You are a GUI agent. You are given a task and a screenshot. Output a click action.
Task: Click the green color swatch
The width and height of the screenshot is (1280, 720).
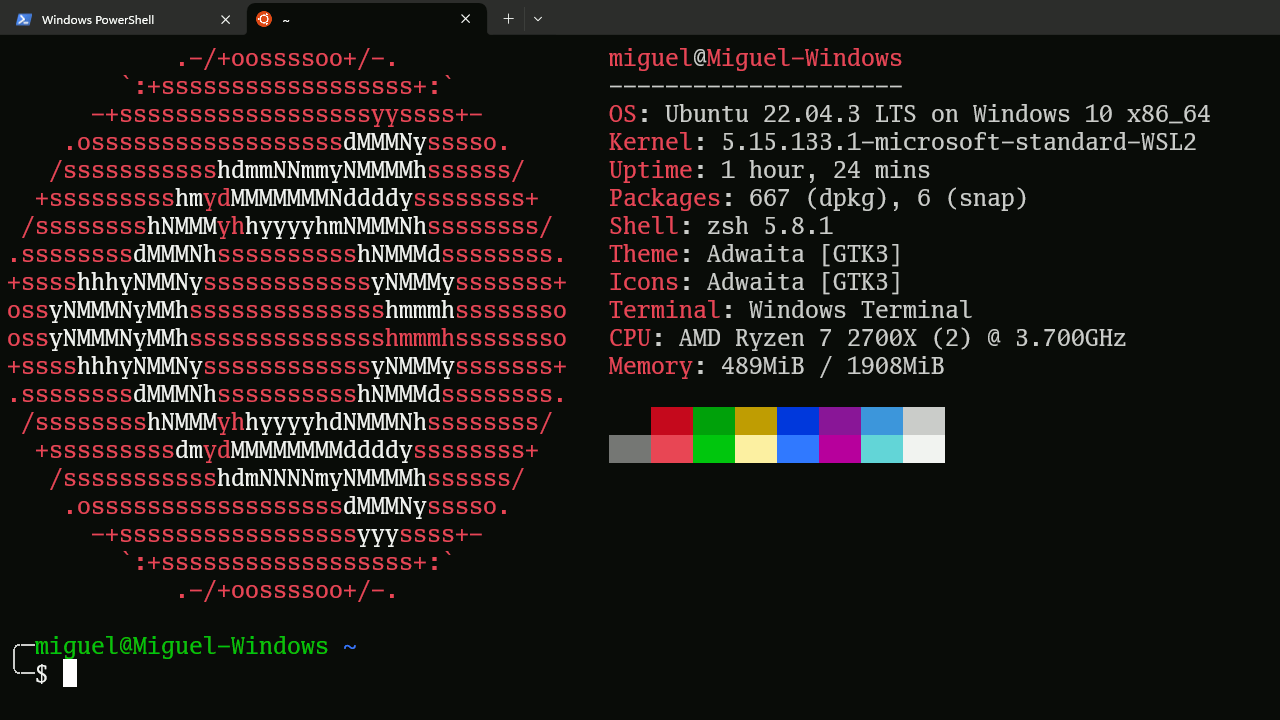click(x=714, y=420)
